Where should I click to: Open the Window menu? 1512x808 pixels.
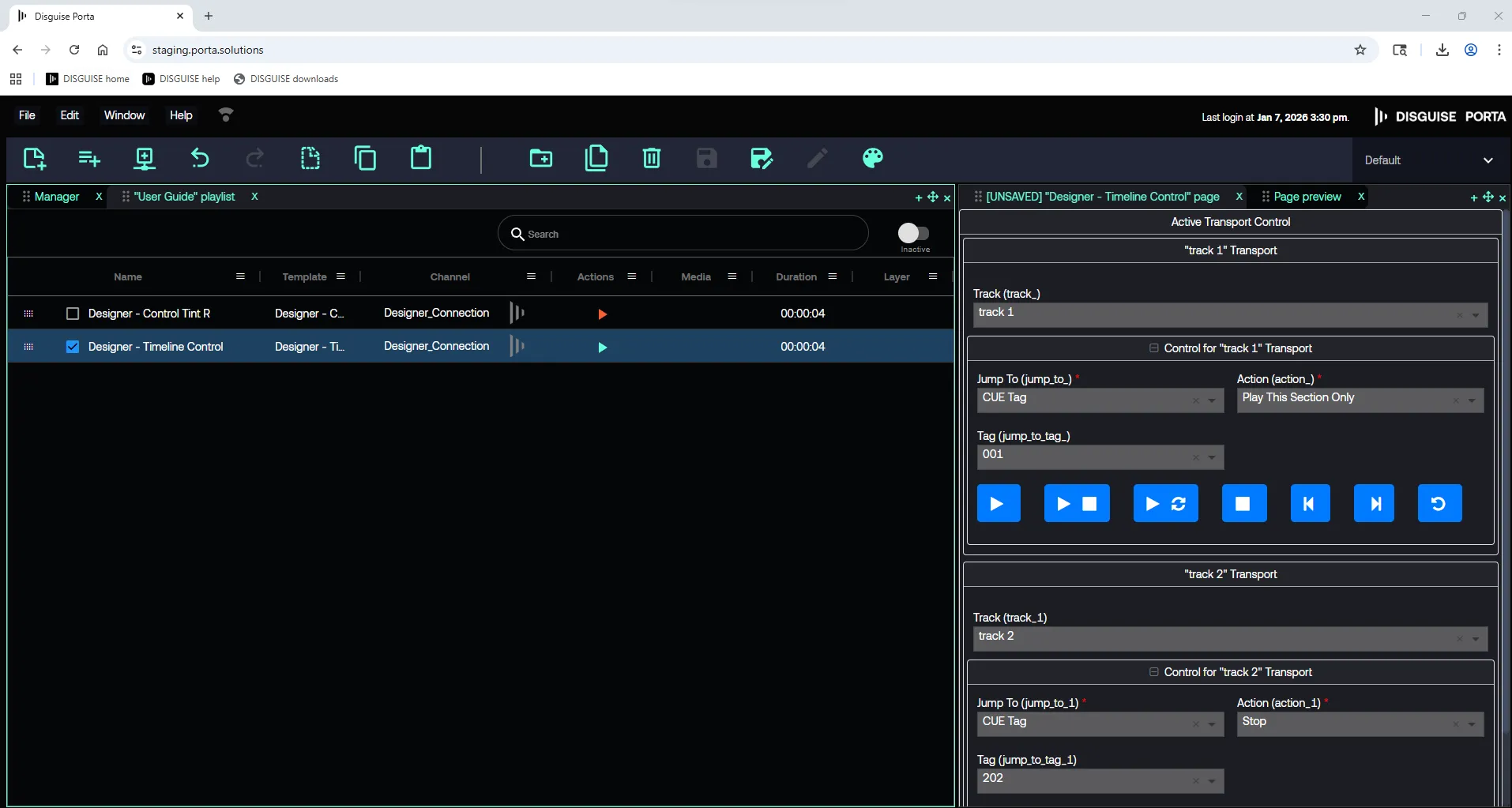pos(124,115)
